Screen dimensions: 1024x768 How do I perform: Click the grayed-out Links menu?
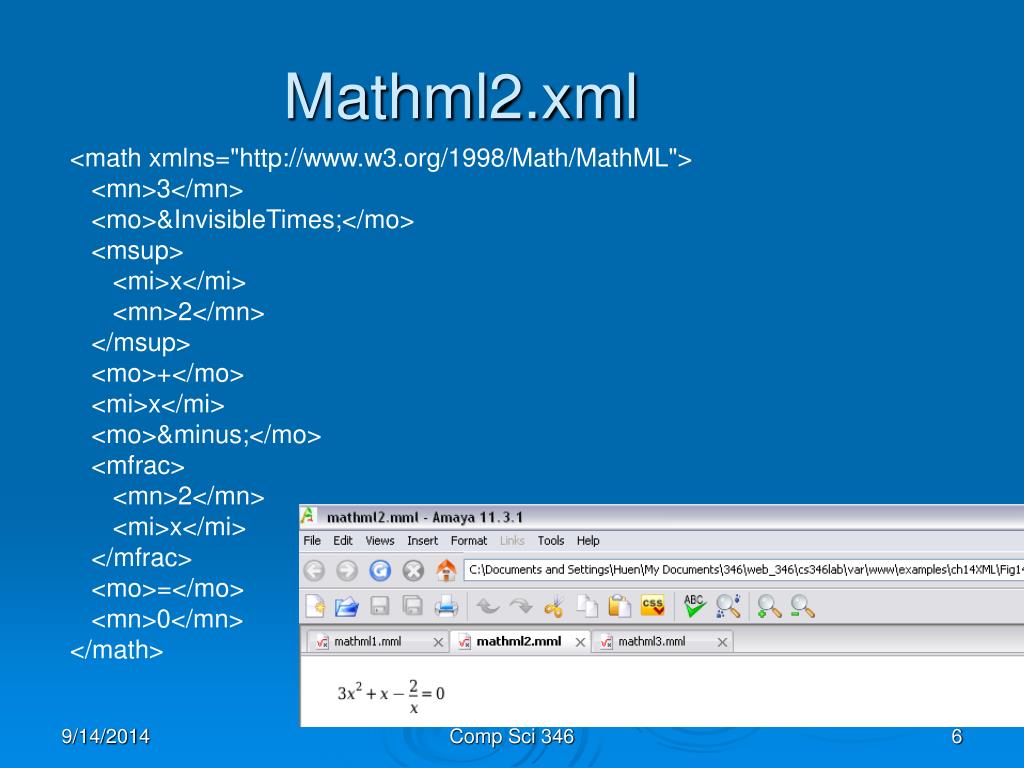point(512,541)
